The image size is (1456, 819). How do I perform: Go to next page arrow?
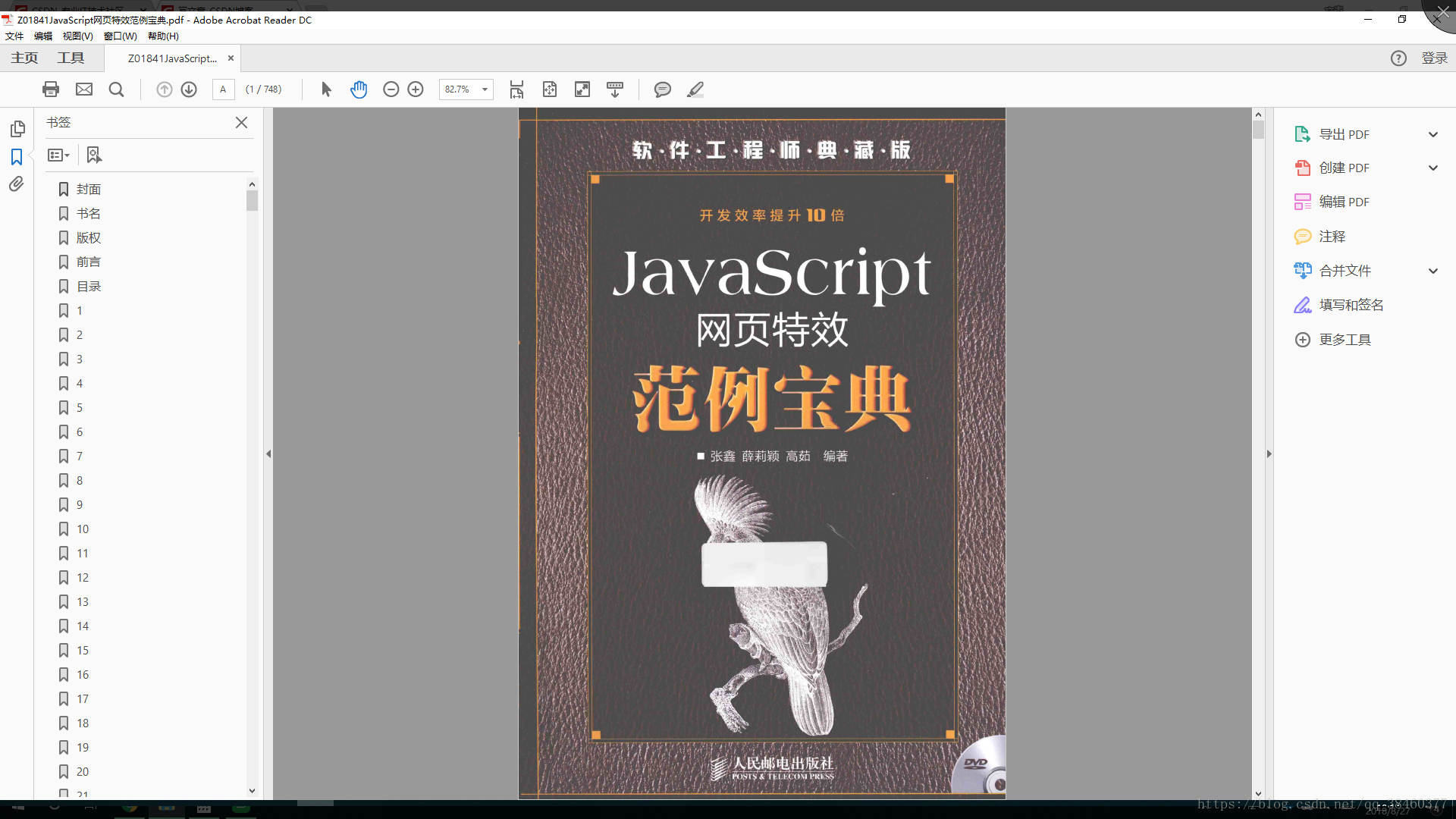click(189, 89)
